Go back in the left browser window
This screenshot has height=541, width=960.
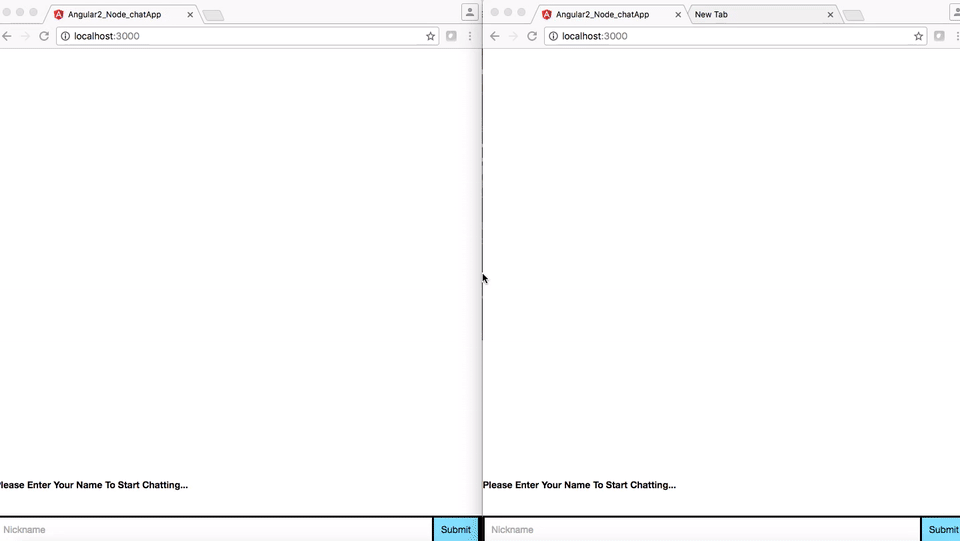(x=7, y=36)
